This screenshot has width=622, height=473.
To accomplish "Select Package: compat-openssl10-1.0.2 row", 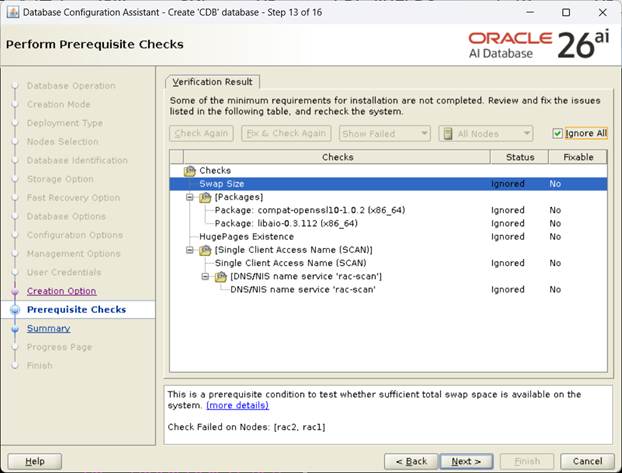I will click(x=388, y=210).
